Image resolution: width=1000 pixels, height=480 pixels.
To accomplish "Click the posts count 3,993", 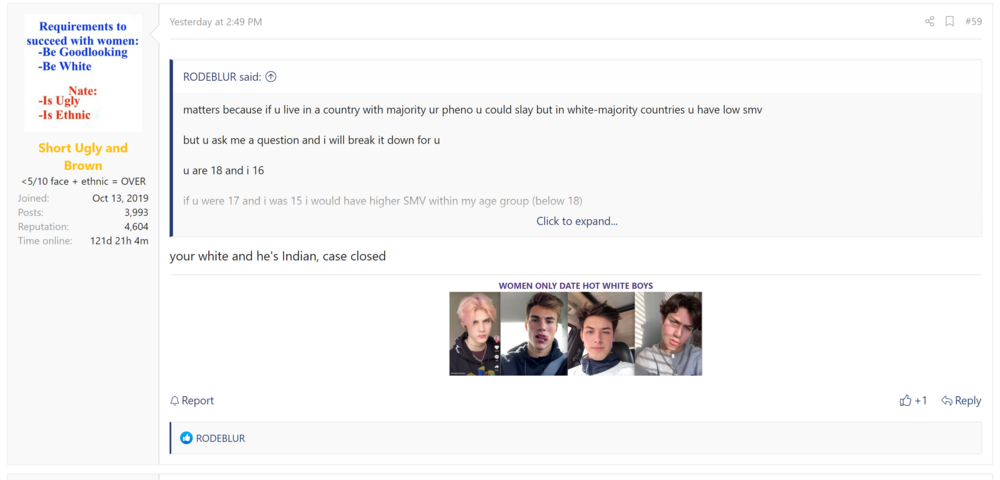I will (135, 212).
